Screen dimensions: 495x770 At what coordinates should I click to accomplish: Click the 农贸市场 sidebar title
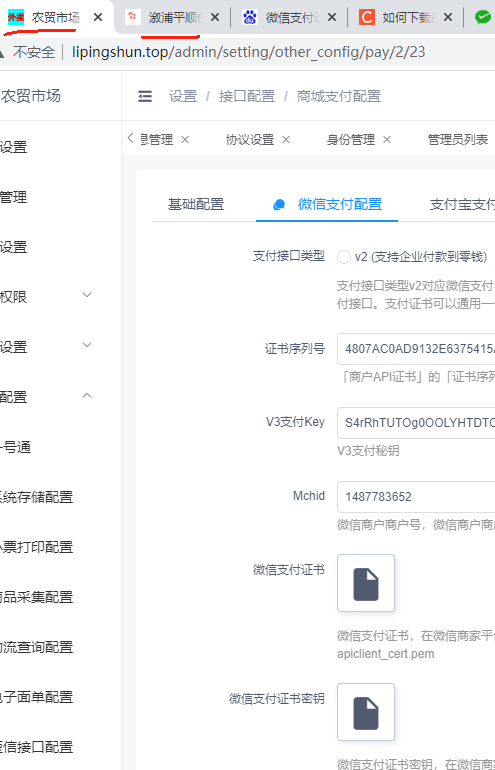tap(31, 96)
